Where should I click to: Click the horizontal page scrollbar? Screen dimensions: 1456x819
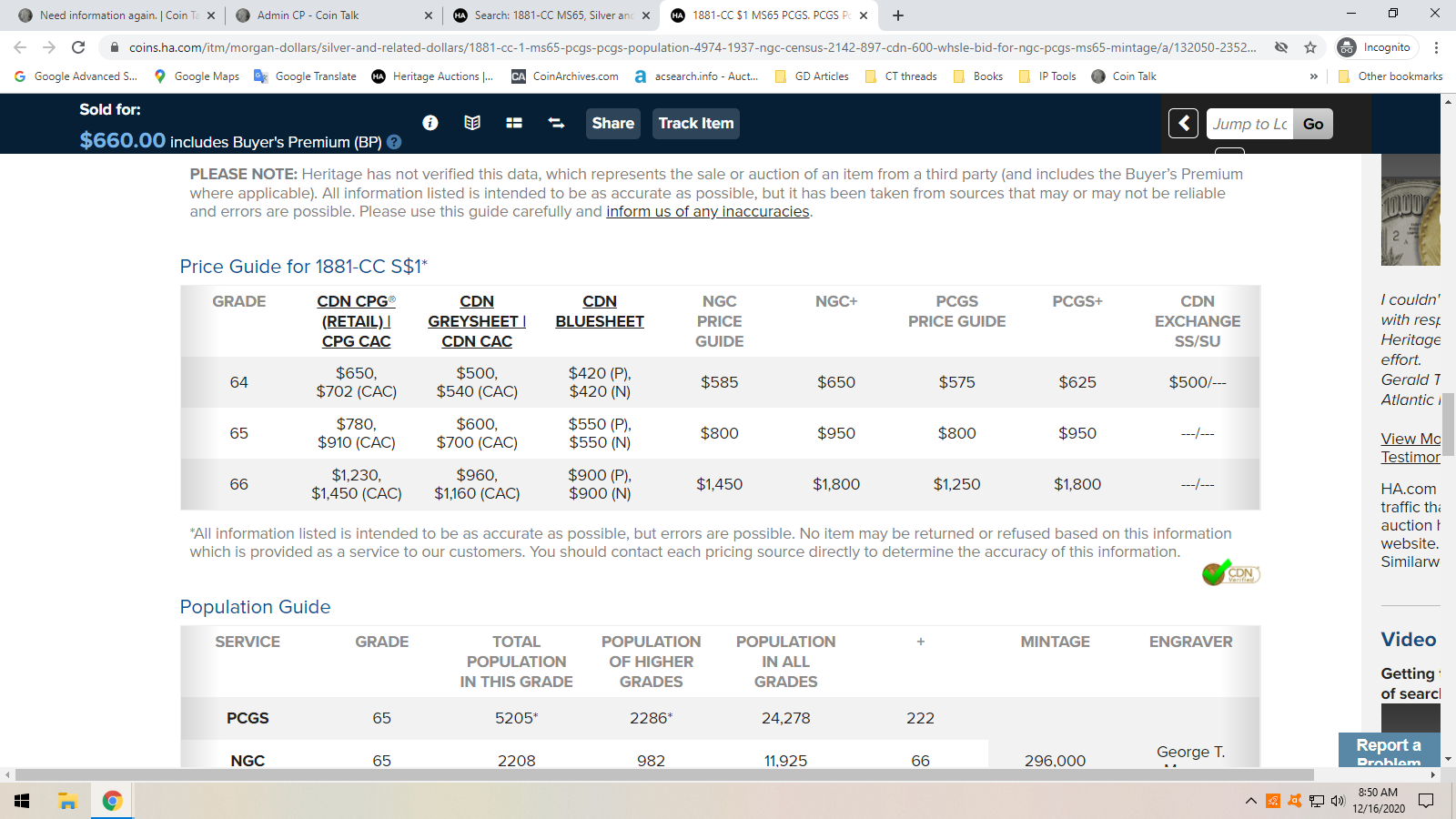(x=664, y=774)
